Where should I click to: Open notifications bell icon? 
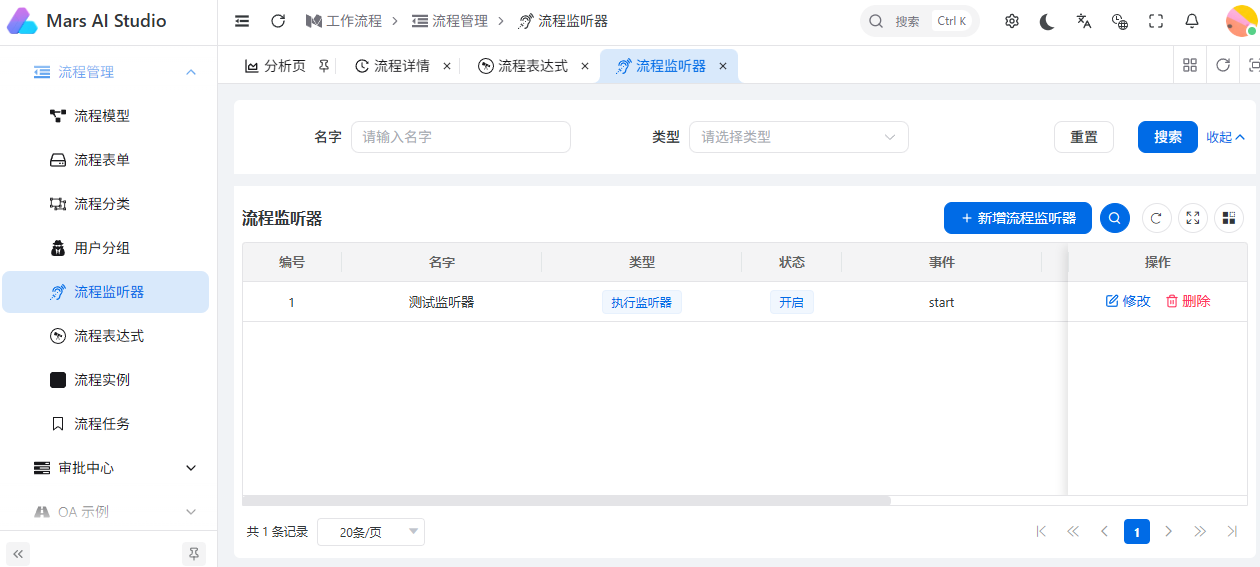1192,21
